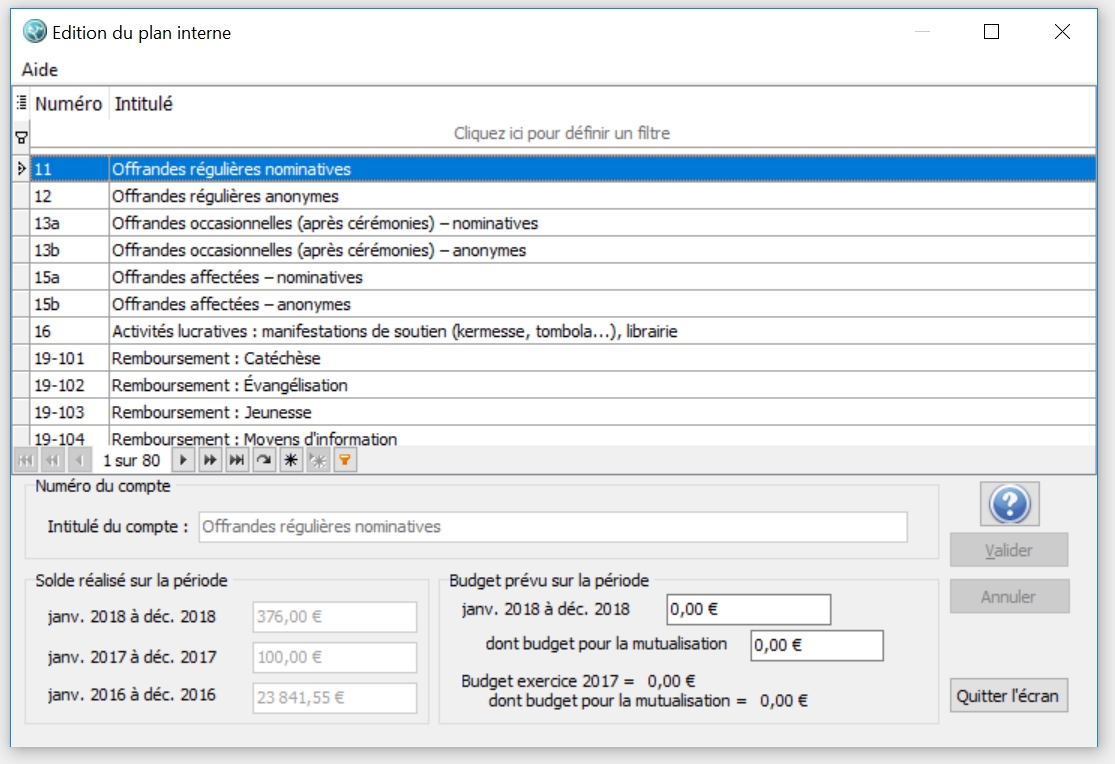Open the blue question mark help button
The width and height of the screenshot is (1115, 764).
tap(1009, 504)
